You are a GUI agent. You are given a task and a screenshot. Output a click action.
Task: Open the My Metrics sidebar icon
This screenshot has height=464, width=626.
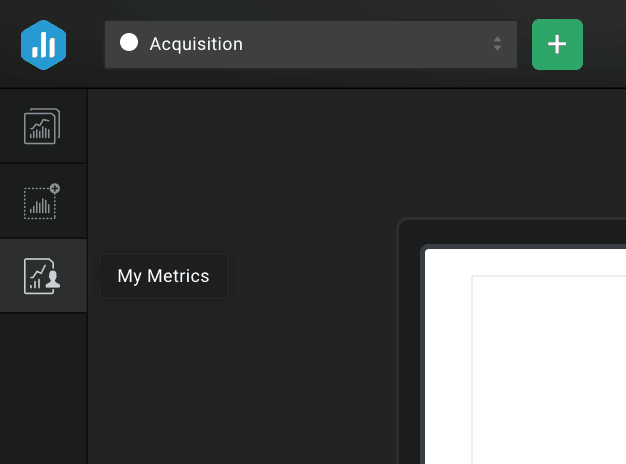coord(42,276)
